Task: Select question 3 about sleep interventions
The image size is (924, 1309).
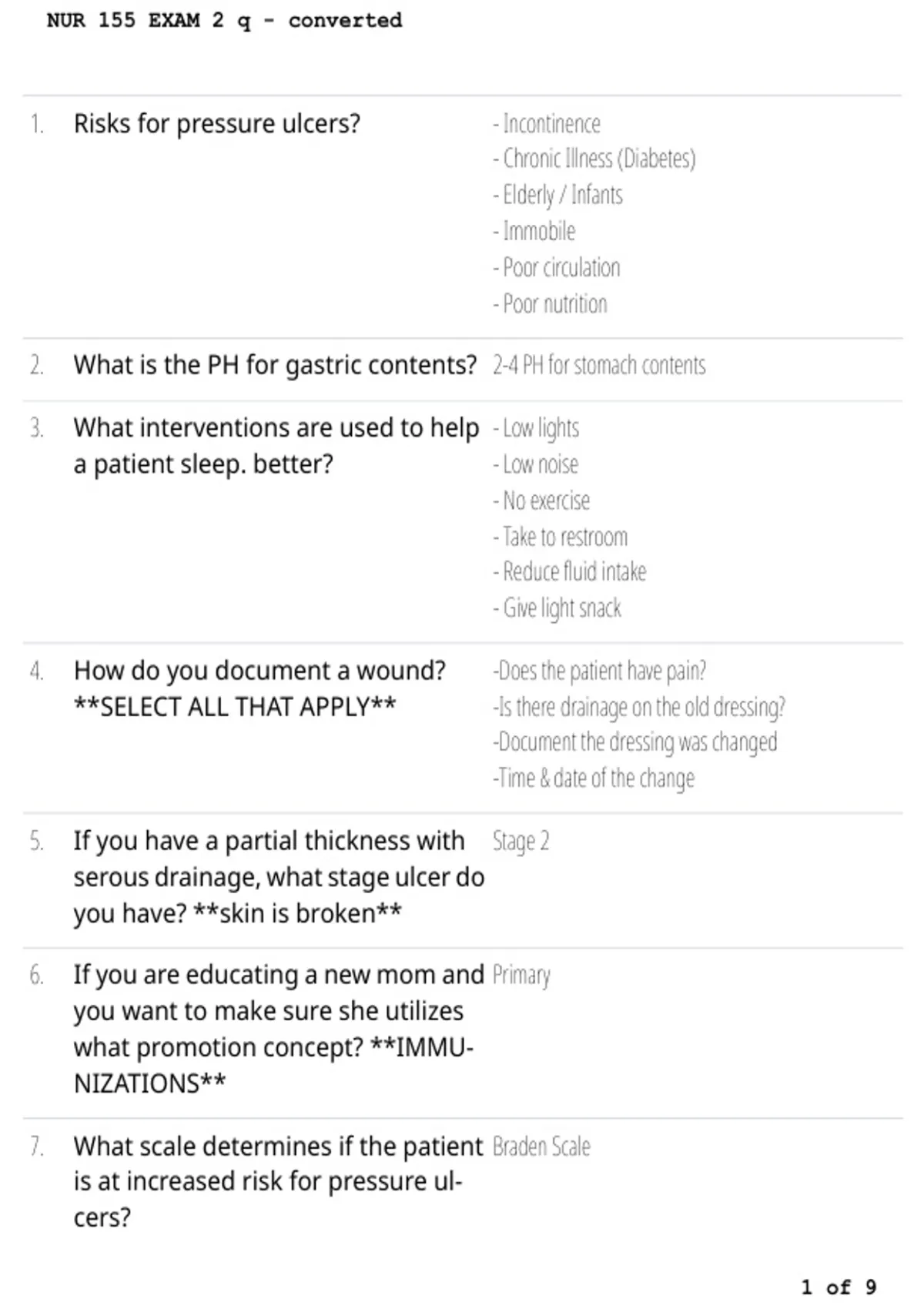Action: (276, 446)
